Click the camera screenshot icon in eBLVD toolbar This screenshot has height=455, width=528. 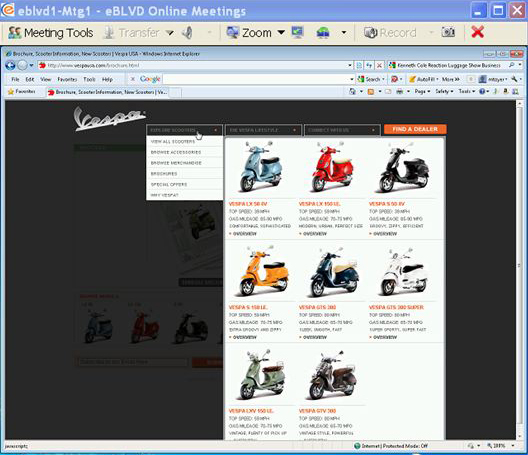[x=448, y=32]
